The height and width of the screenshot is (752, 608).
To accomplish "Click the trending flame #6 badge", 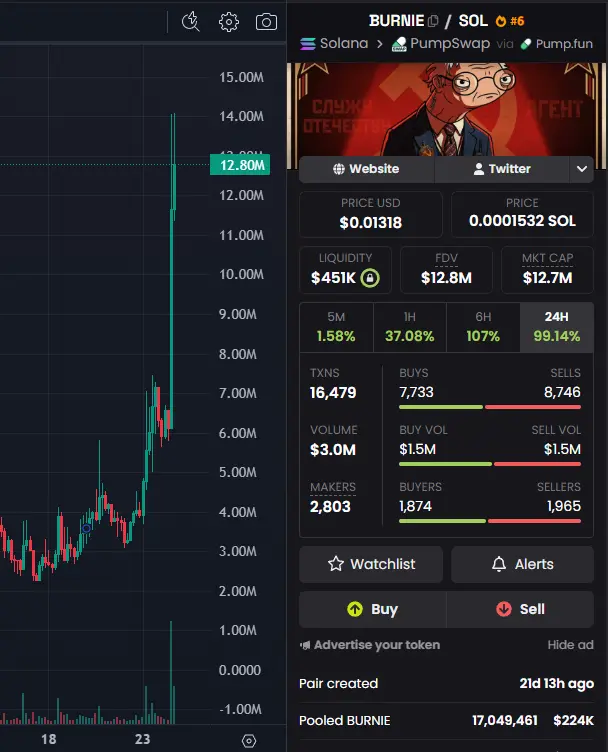I will click(510, 21).
